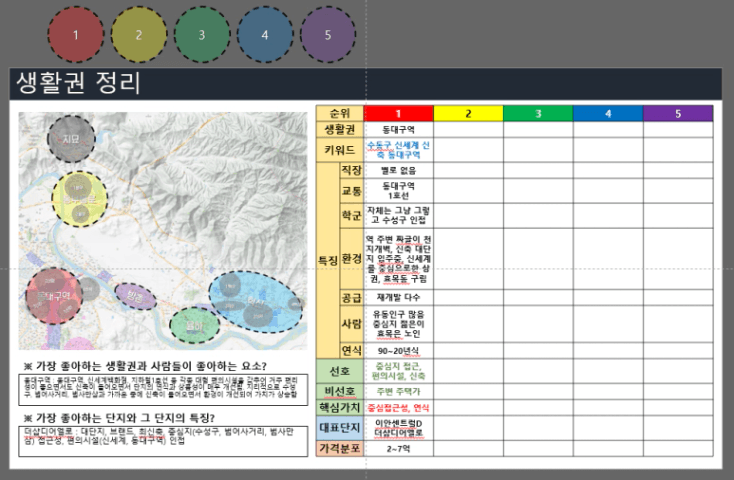Click the empty 가격분포 cell under column 5

pyautogui.click(x=678, y=449)
